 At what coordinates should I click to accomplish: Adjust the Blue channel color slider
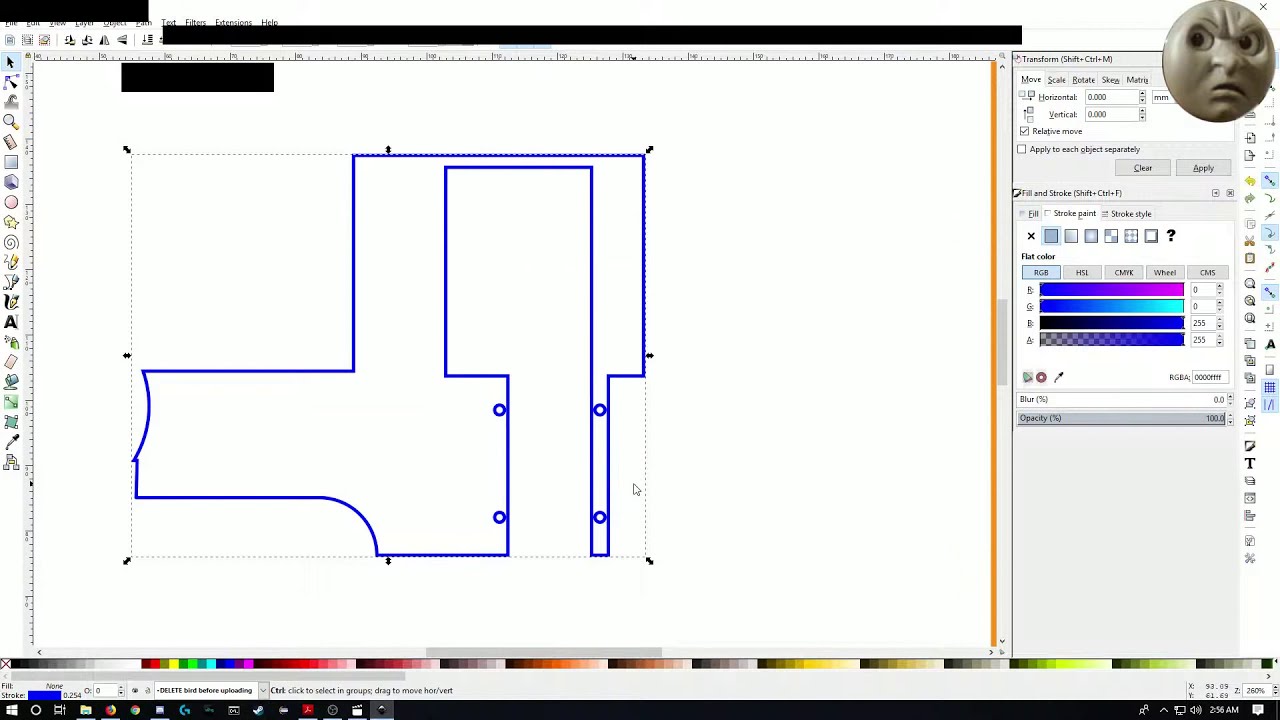pos(1112,323)
